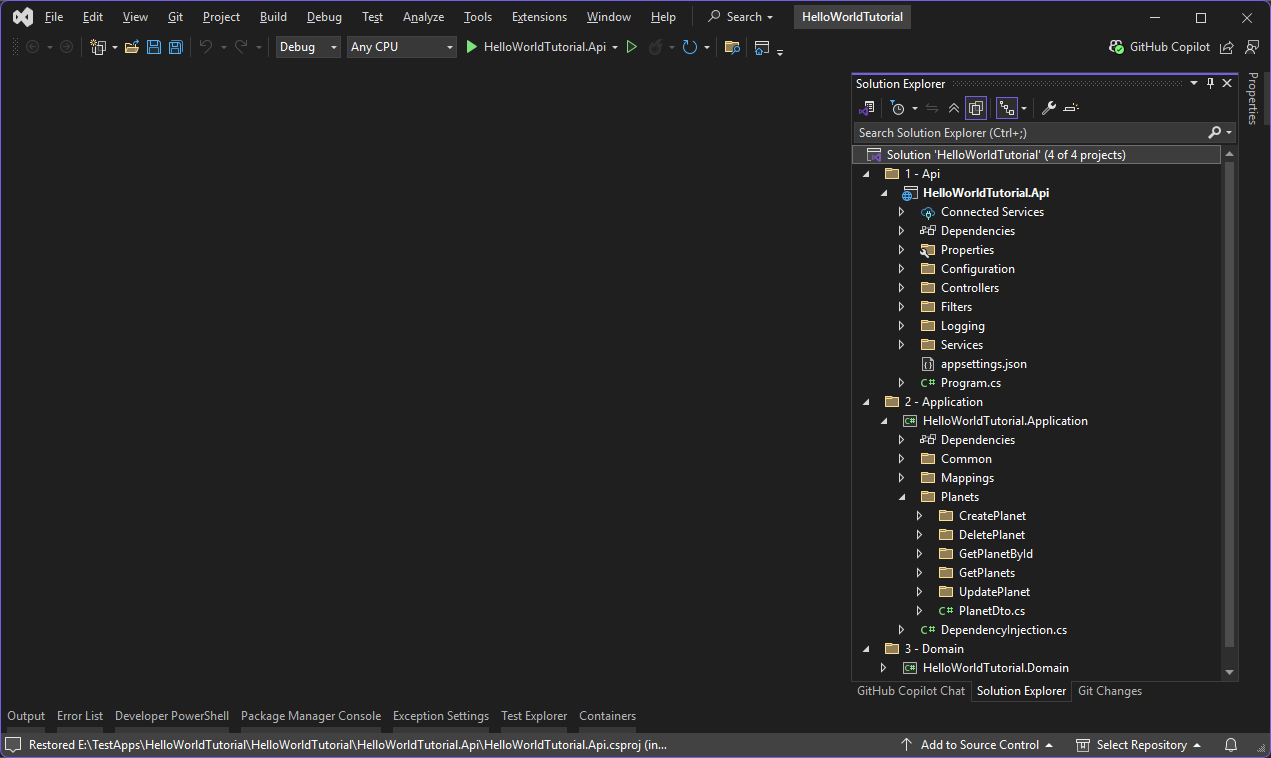Open the Error List tab
Image resolution: width=1271 pixels, height=758 pixels.
[80, 716]
